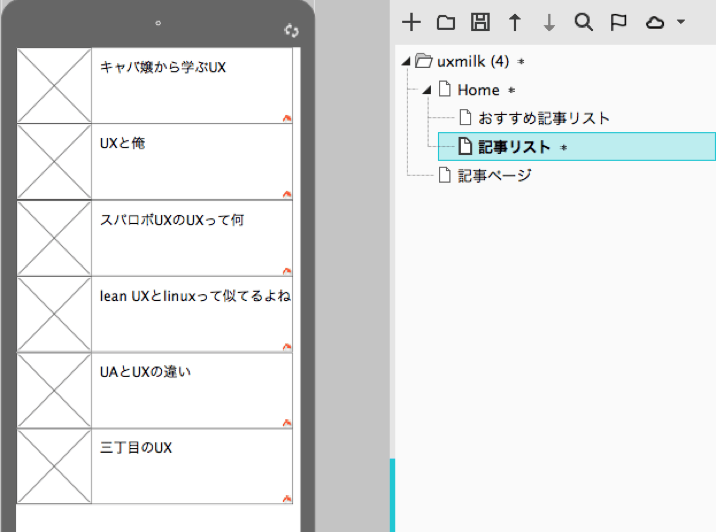The image size is (716, 532).
Task: Click the add page plus icon
Action: tap(411, 22)
